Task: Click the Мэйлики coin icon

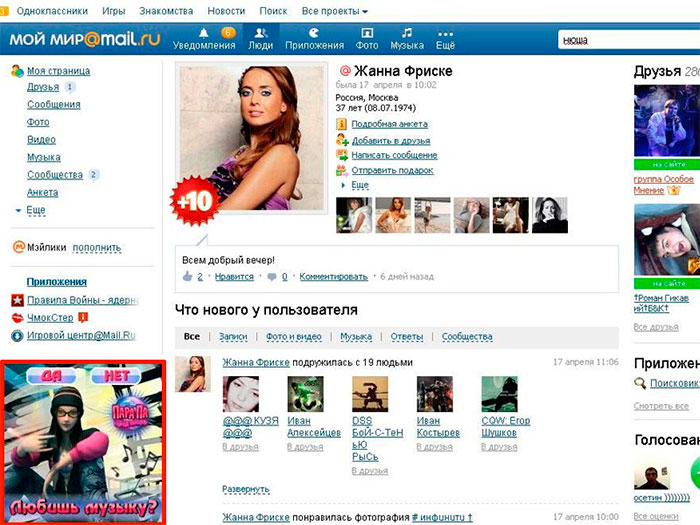Action: (19, 247)
